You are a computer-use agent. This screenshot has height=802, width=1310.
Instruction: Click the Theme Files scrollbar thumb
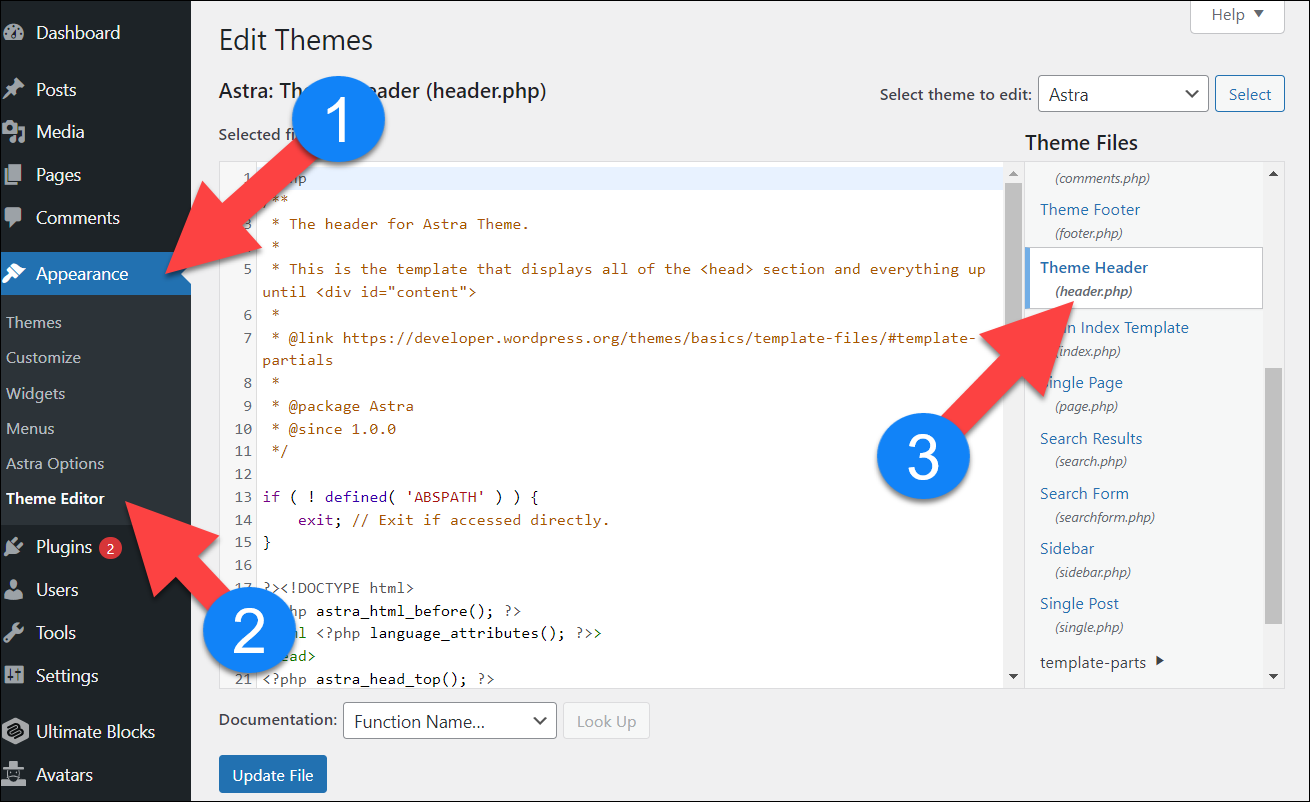[1273, 495]
